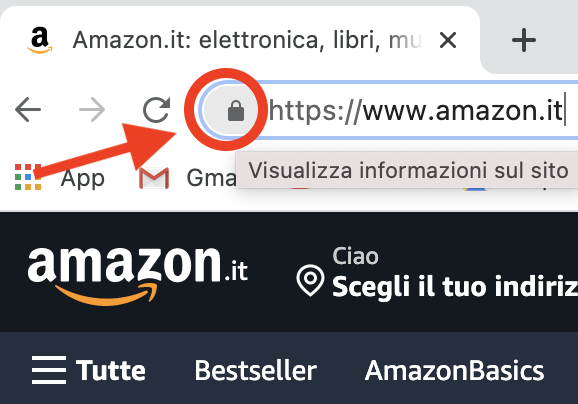Open the hamburger menu icon beside Tutte
The height and width of the screenshot is (404, 578).
[x=49, y=370]
